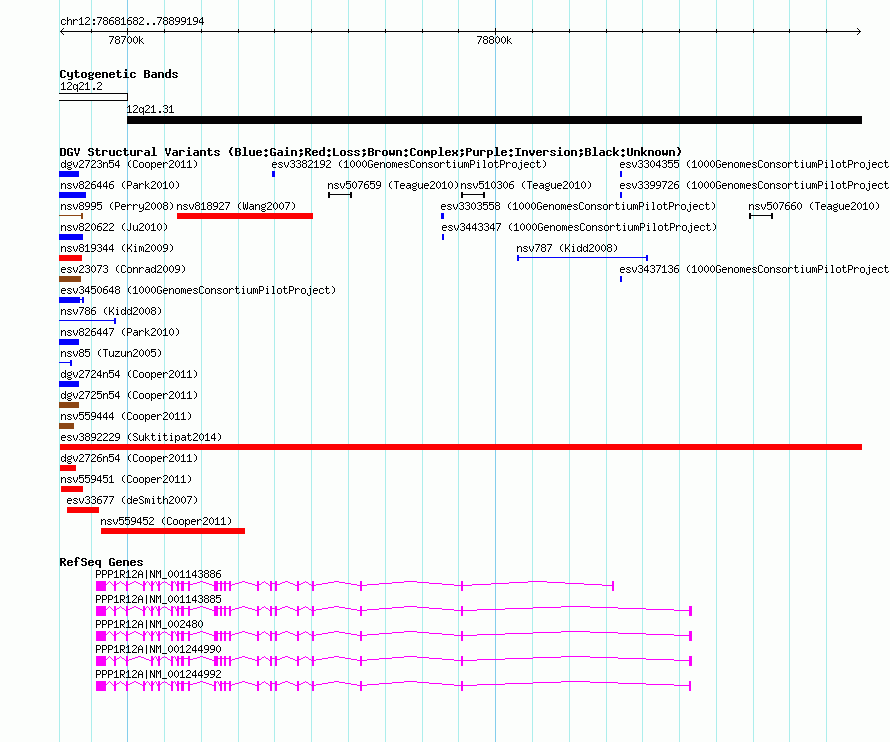Image resolution: width=890 pixels, height=742 pixels.
Task: Click nsv559451 (Cooper2011) label
Action: tap(126, 479)
